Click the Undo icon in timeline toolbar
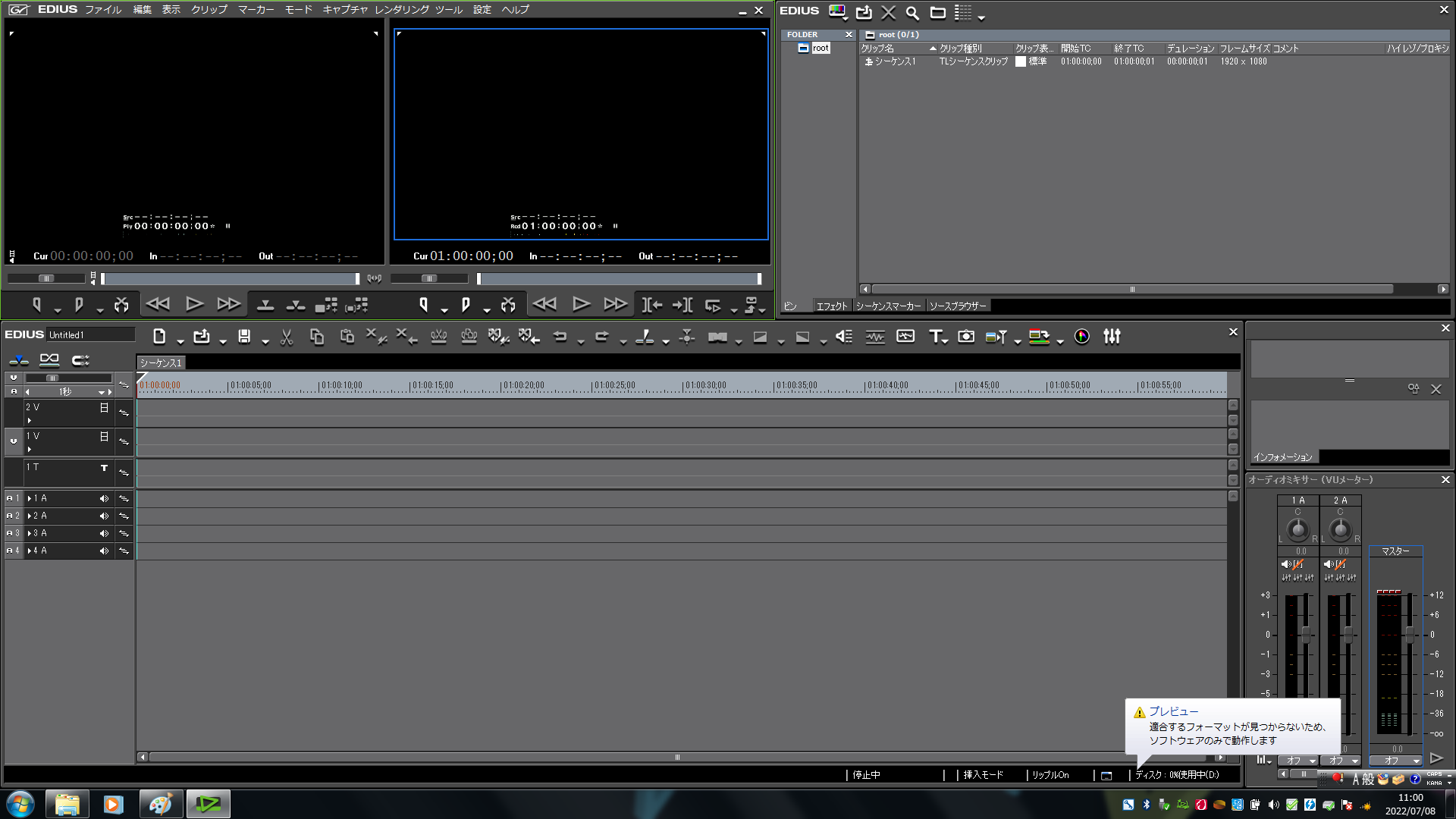This screenshot has width=1456, height=819. [x=560, y=337]
